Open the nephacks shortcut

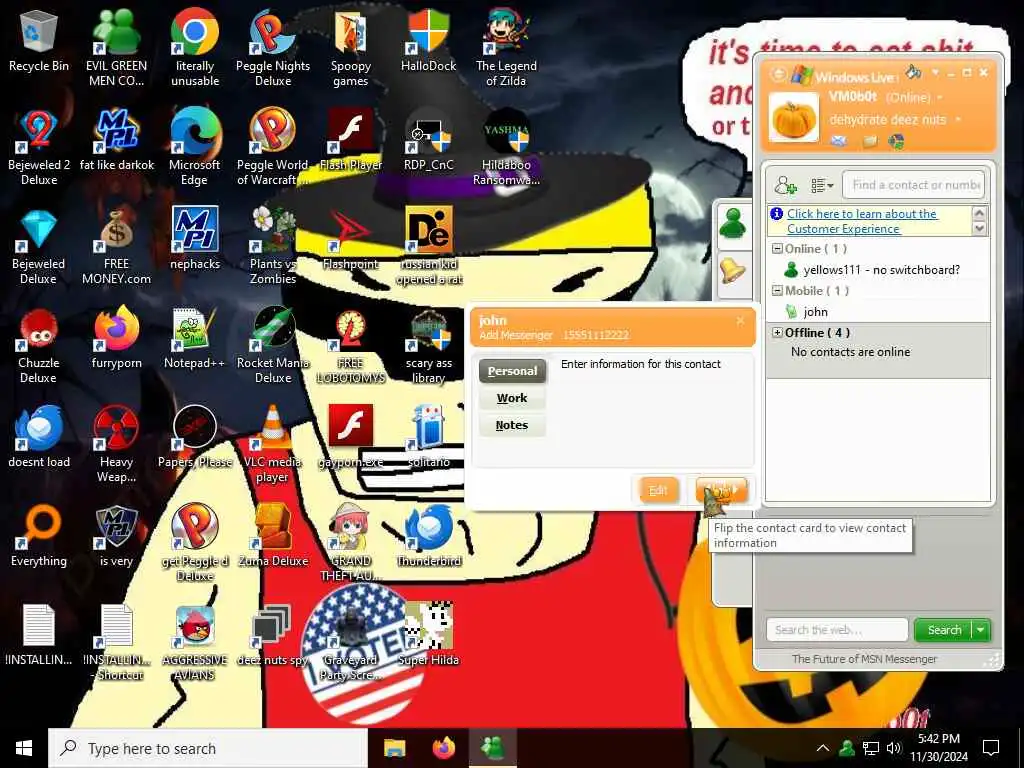pos(195,239)
